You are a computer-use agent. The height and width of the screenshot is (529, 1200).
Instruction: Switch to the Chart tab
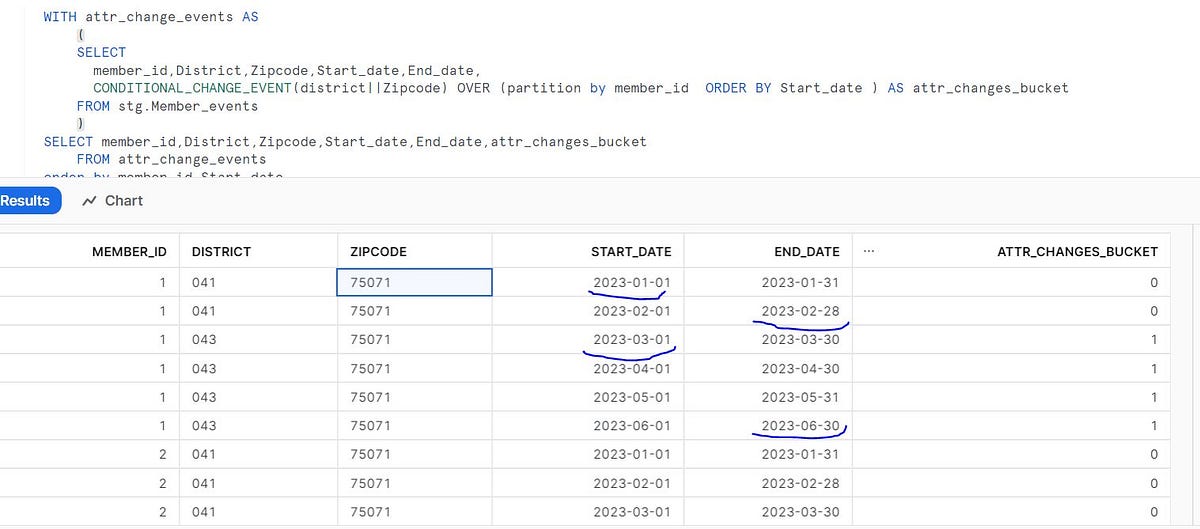click(x=113, y=201)
